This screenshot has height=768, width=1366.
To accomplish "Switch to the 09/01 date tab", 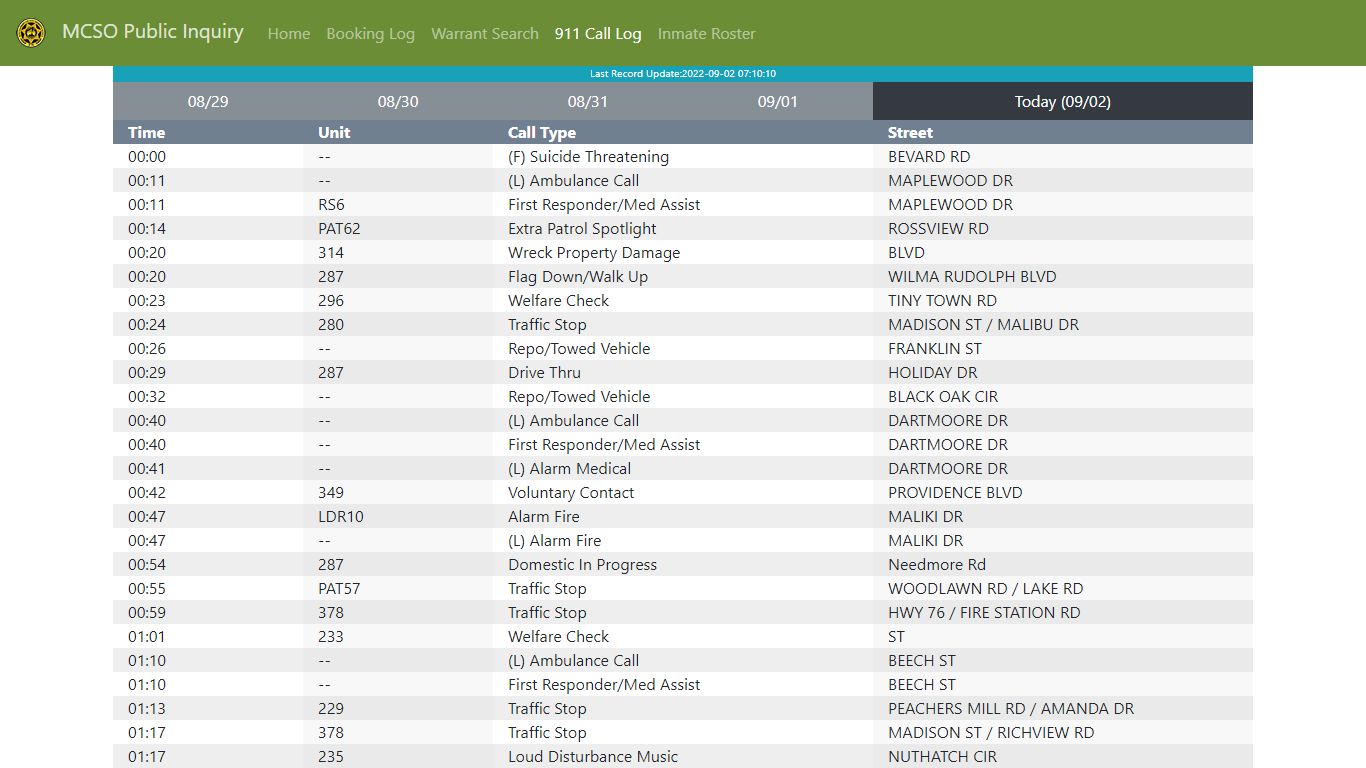I will (x=778, y=101).
